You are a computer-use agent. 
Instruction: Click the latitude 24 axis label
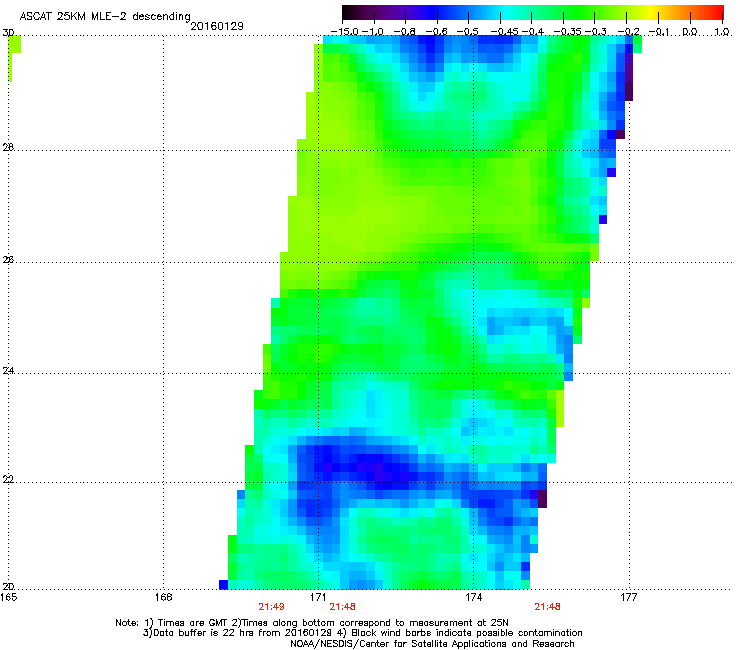tap(8, 371)
